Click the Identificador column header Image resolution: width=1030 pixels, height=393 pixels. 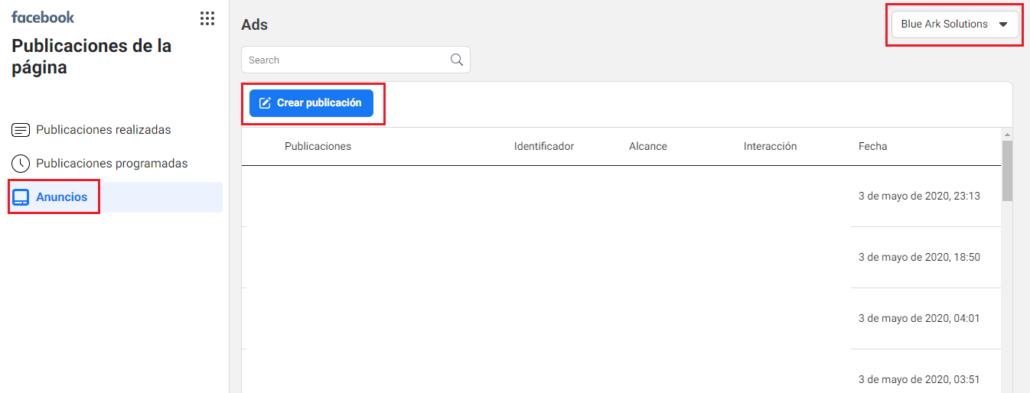[x=544, y=147]
